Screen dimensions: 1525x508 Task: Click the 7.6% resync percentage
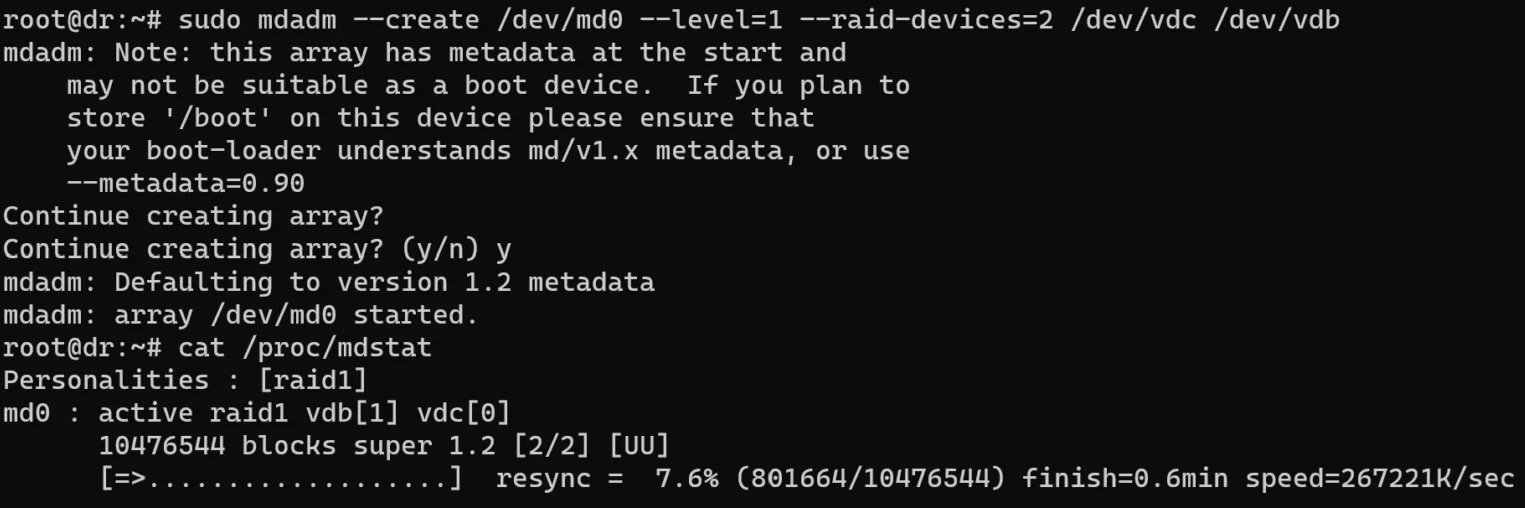tap(686, 479)
